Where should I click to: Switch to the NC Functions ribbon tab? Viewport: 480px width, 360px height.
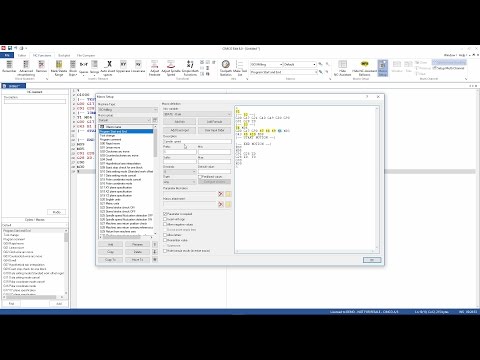point(42,55)
